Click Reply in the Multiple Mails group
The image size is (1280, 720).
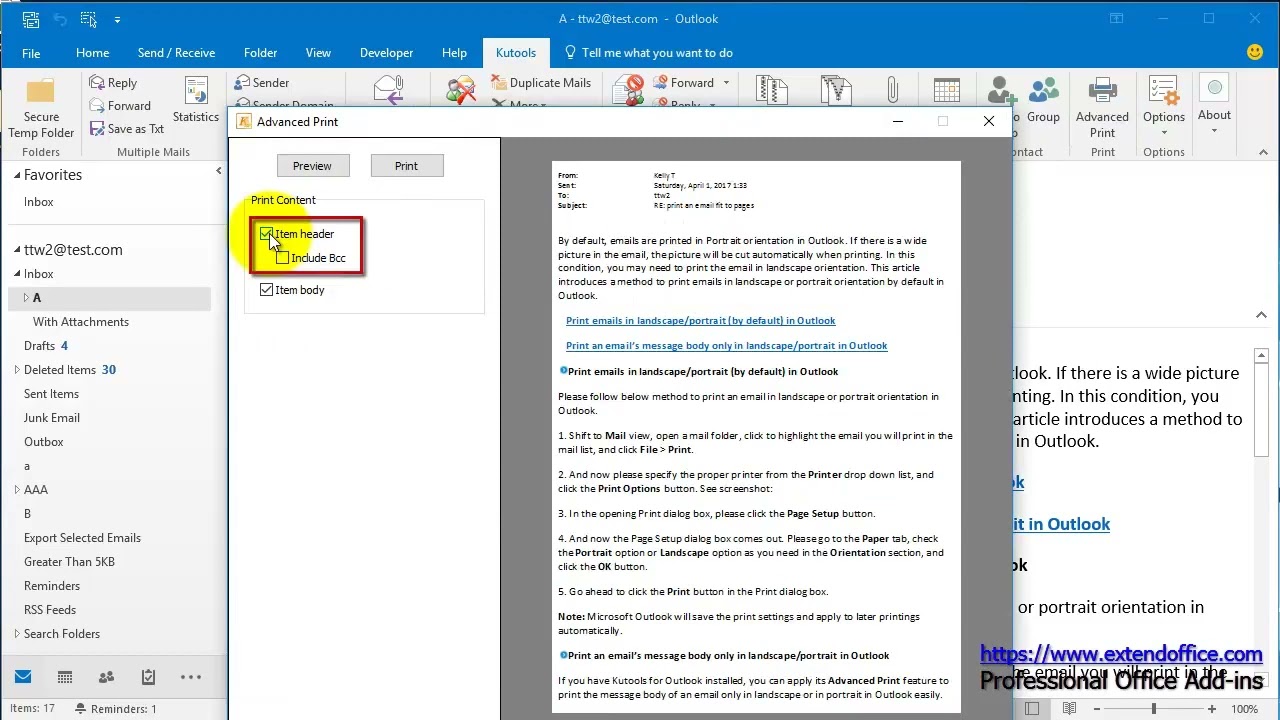(x=113, y=83)
